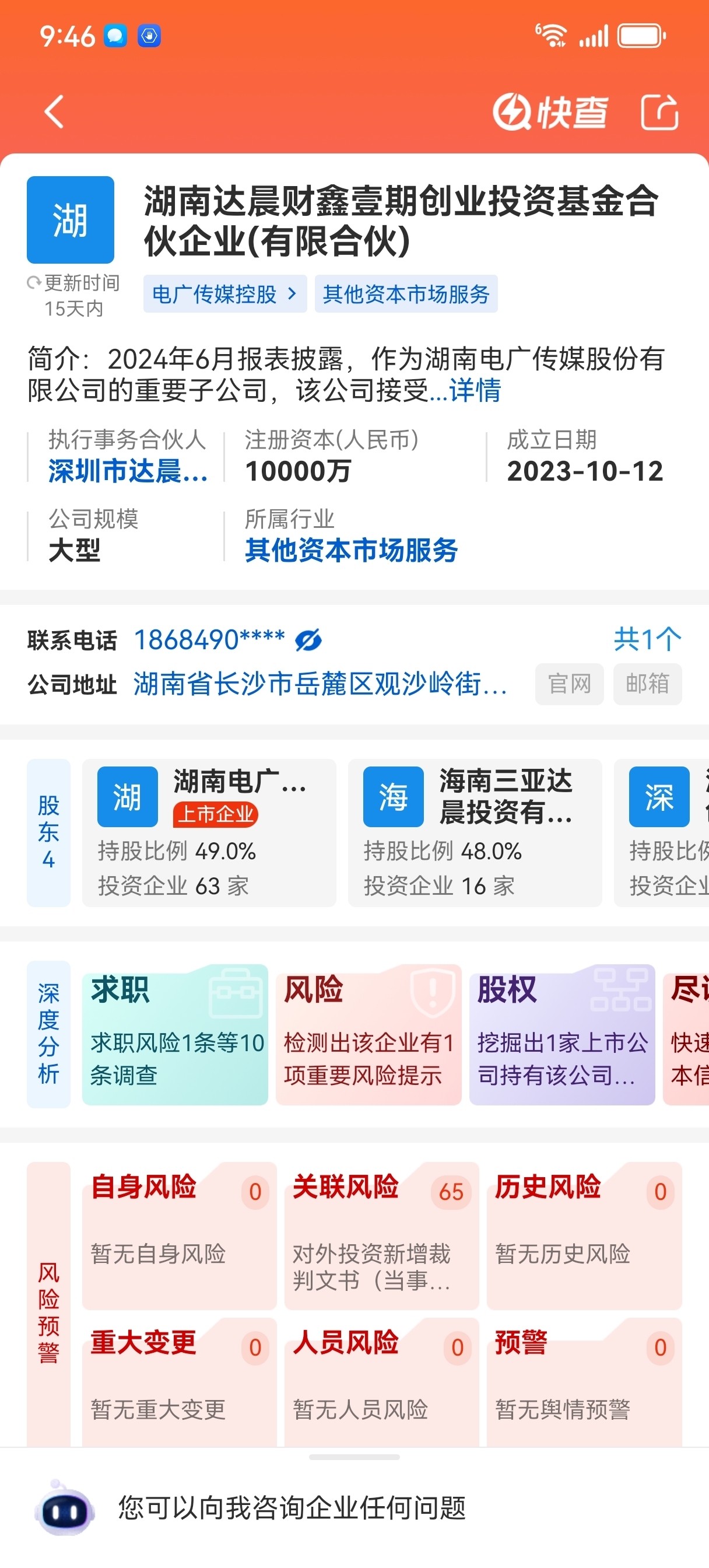Open company address 湖南省长沙市岳麓区
The width and height of the screenshot is (709, 1568).
point(320,684)
